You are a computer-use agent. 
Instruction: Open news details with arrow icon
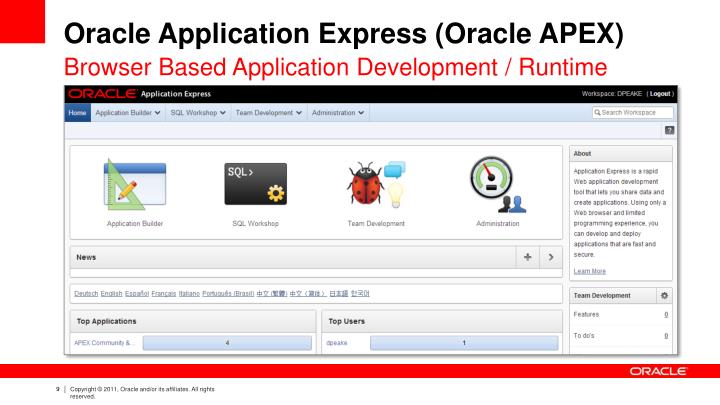(x=551, y=257)
